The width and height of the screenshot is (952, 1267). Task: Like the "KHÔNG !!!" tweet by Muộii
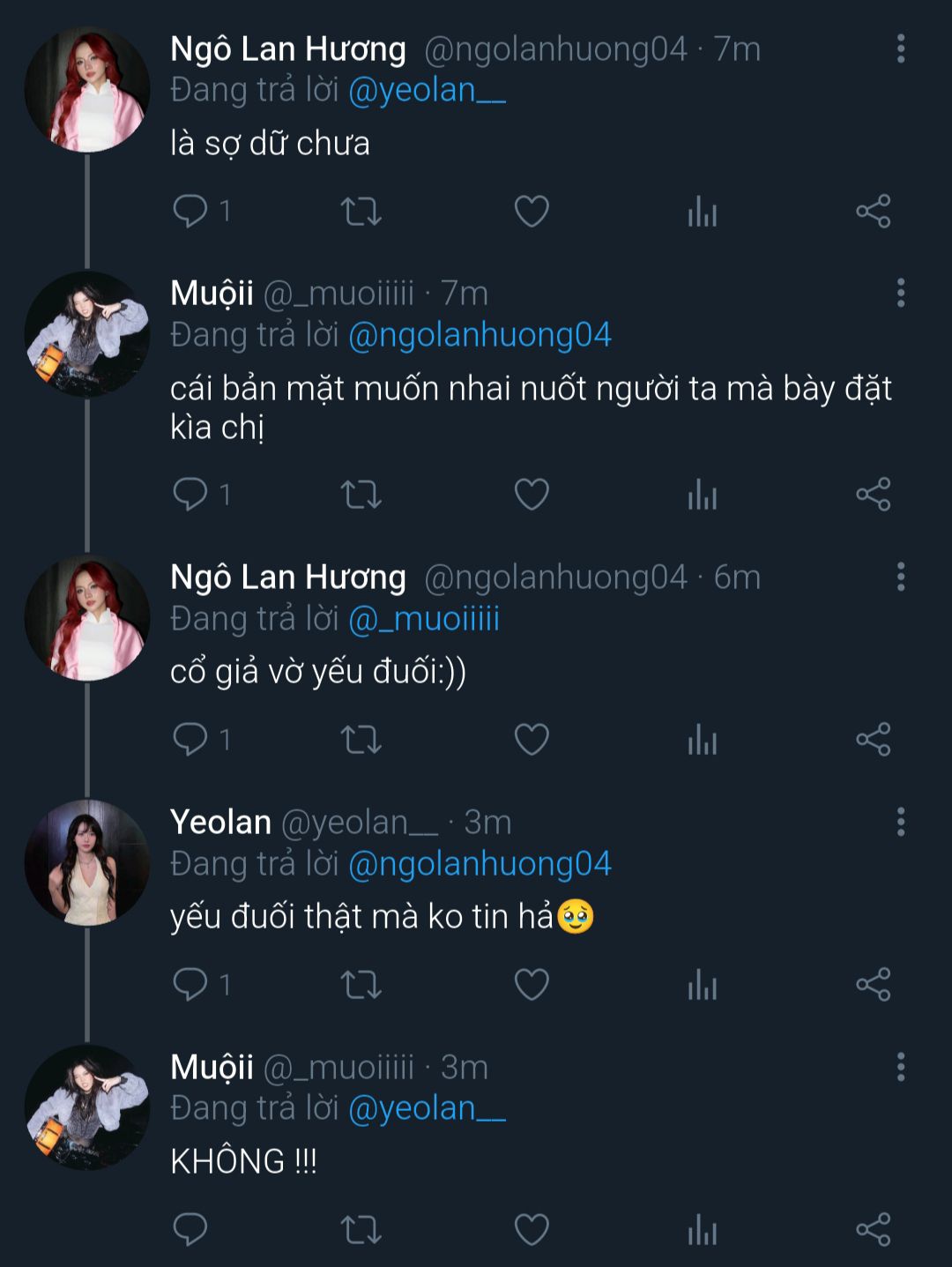(532, 1229)
